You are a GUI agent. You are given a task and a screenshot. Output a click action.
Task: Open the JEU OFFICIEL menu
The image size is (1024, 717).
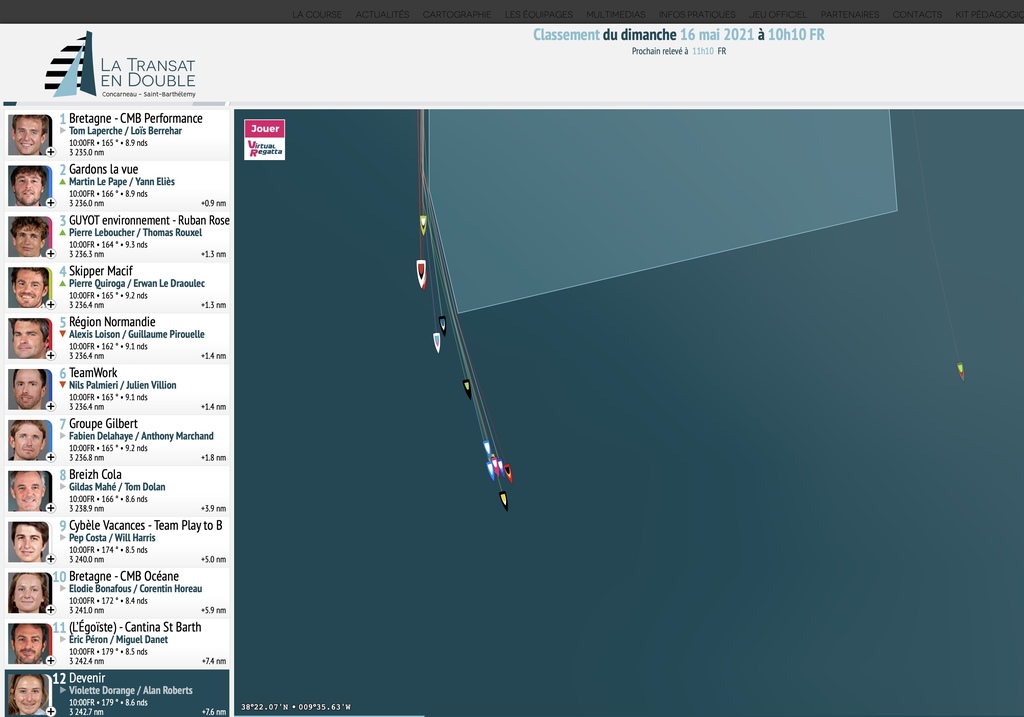(778, 14)
